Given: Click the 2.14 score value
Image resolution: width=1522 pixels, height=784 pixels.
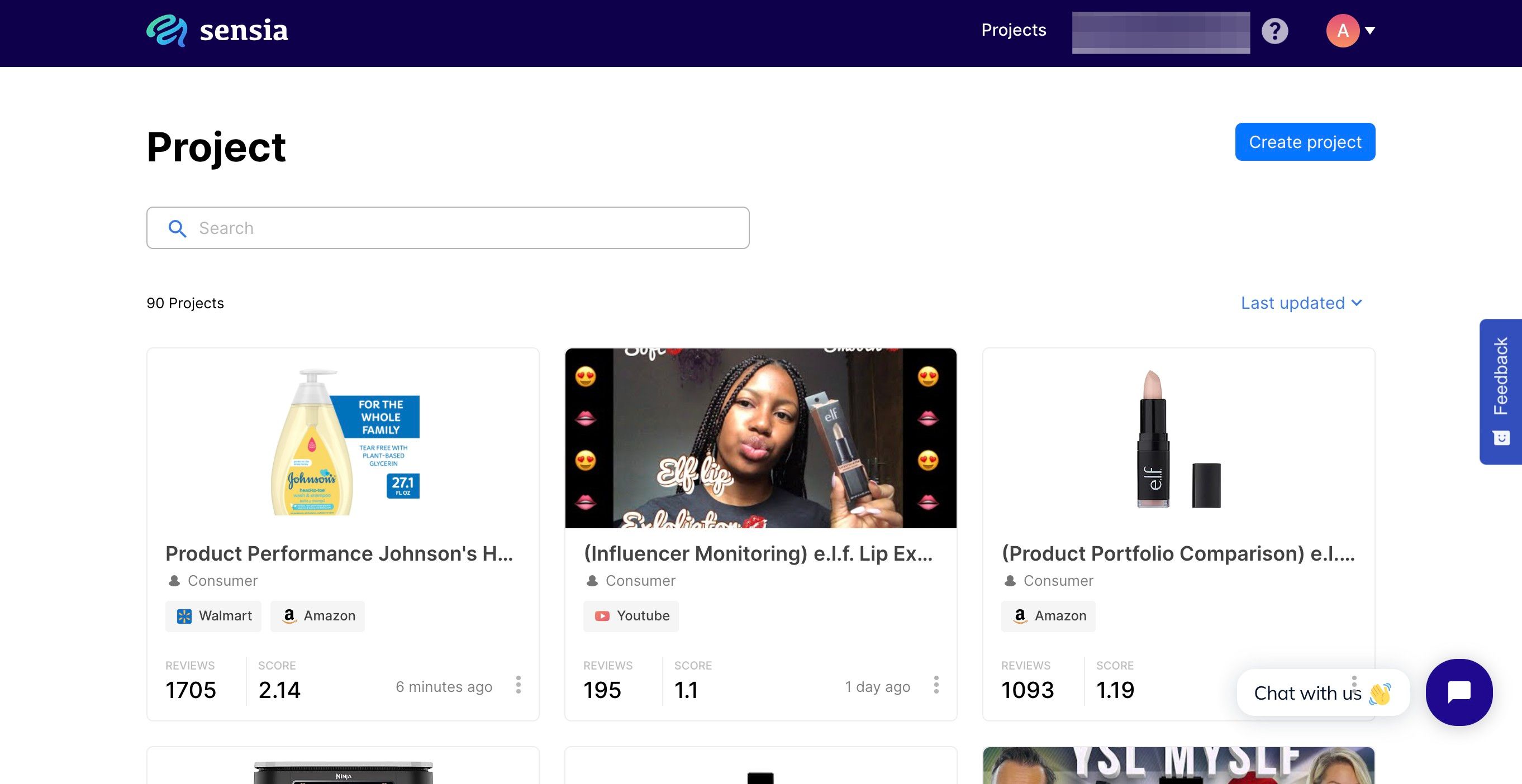Looking at the screenshot, I should (279, 690).
